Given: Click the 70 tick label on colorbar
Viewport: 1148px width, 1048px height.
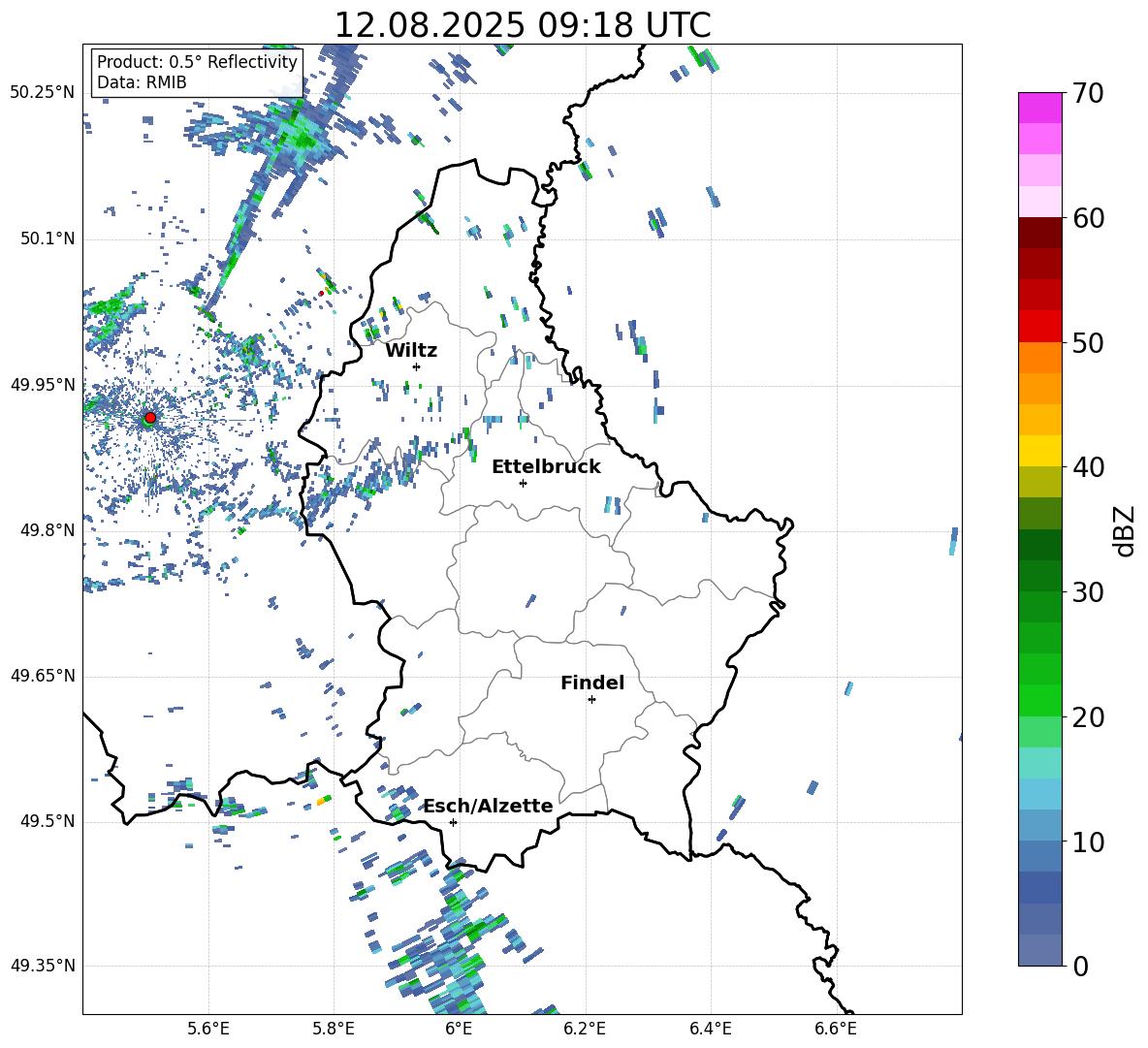Looking at the screenshot, I should point(1088,94).
